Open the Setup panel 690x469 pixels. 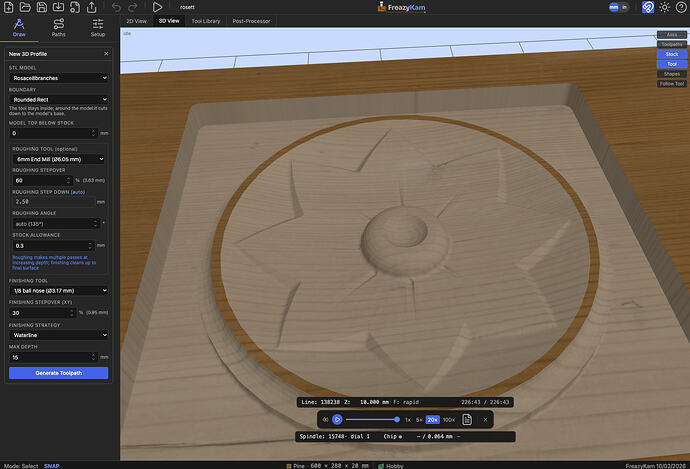98,28
